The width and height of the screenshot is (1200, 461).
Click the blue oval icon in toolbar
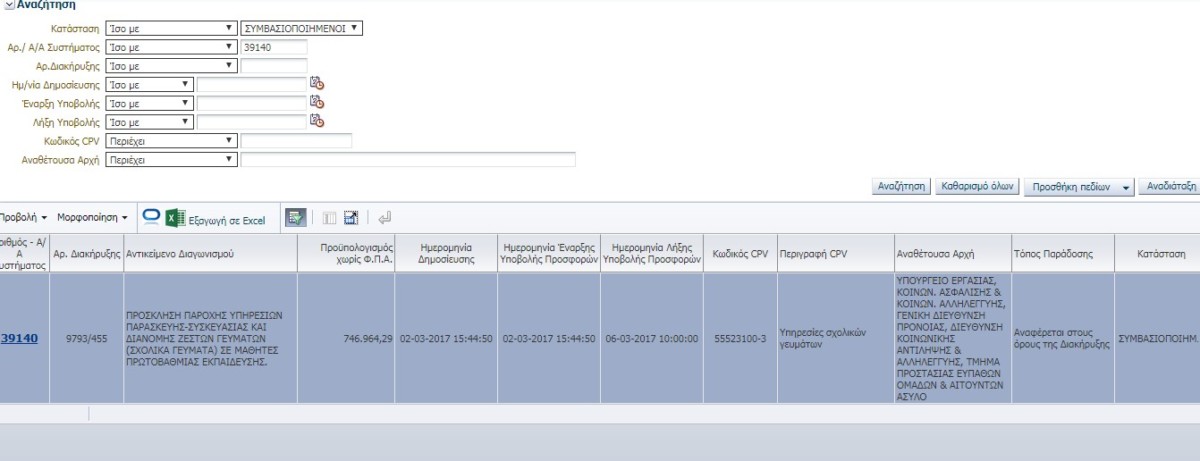tap(151, 216)
